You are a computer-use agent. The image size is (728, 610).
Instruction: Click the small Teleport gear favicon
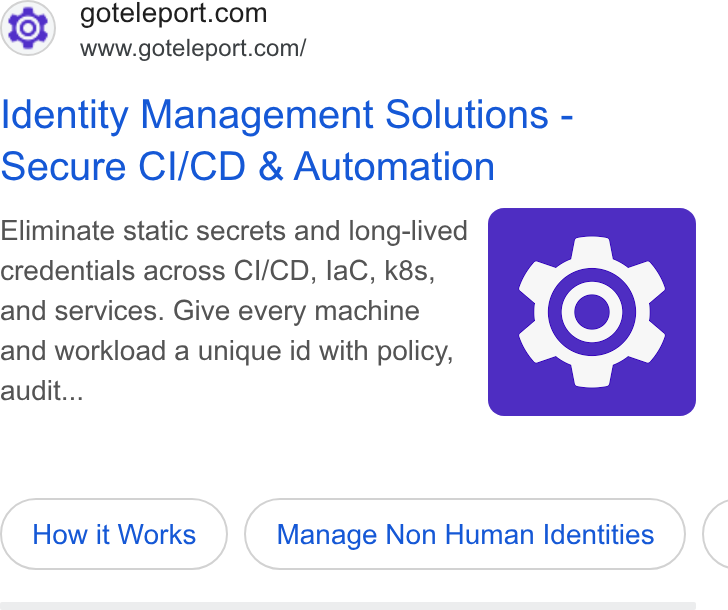(x=28, y=28)
